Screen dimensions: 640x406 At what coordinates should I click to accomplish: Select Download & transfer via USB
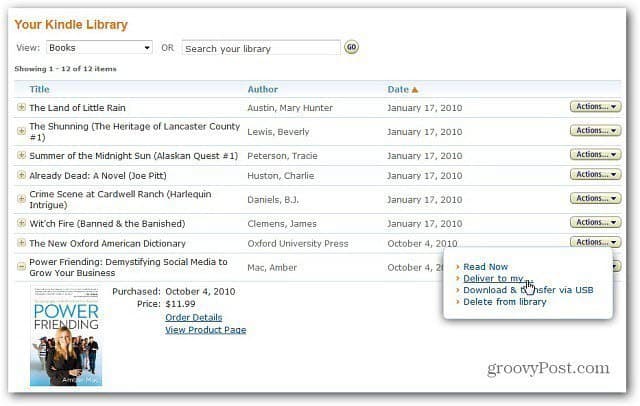pyautogui.click(x=528, y=290)
